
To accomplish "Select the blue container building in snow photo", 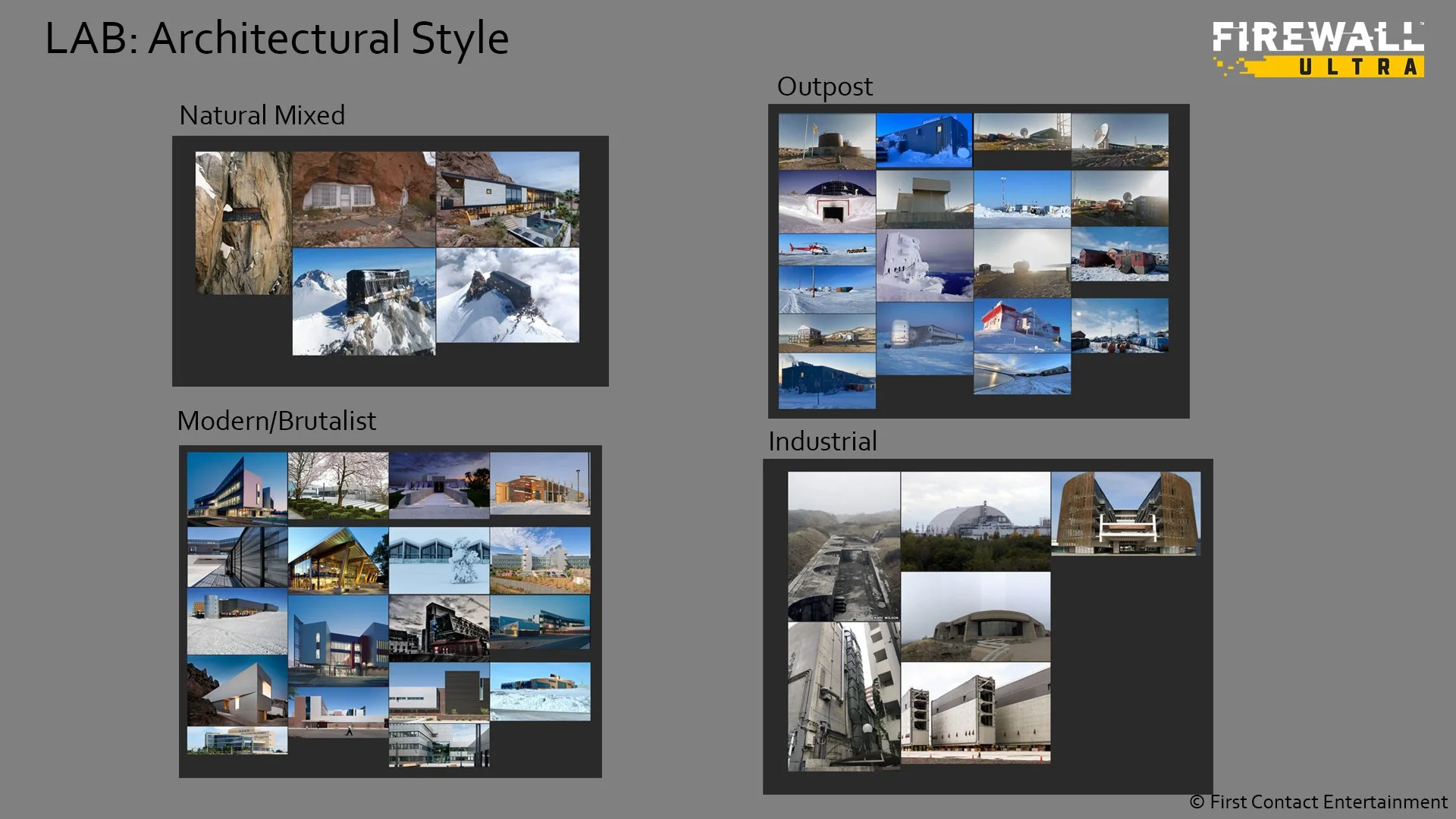I will point(924,140).
